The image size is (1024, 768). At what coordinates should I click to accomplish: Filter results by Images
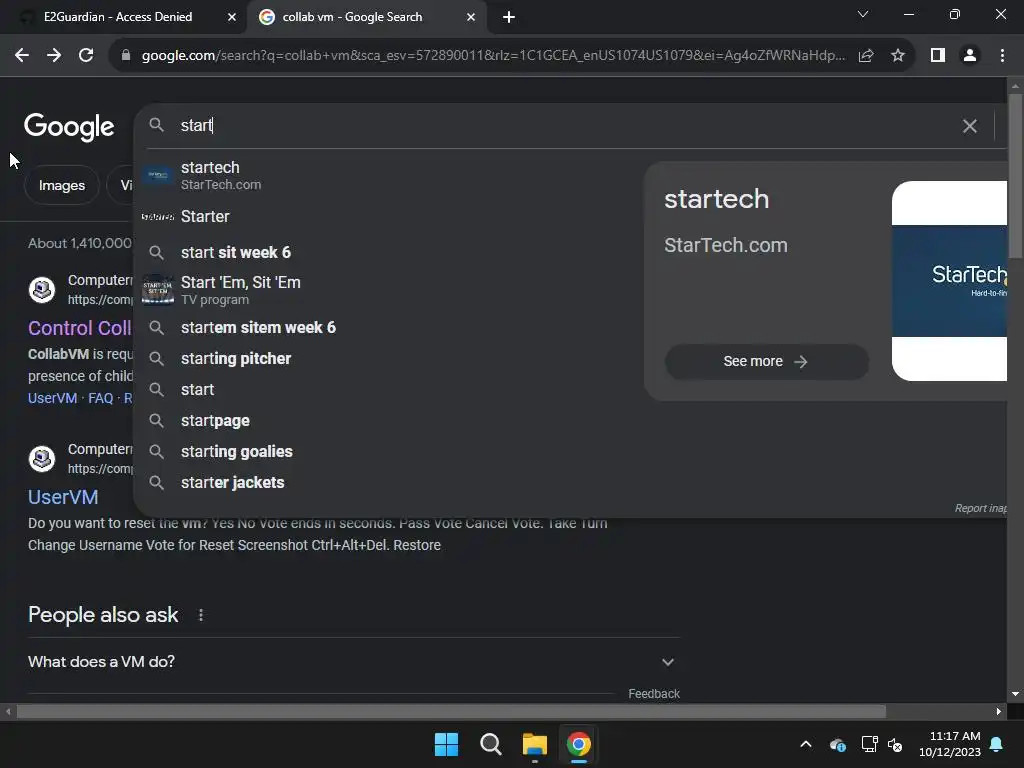62,185
